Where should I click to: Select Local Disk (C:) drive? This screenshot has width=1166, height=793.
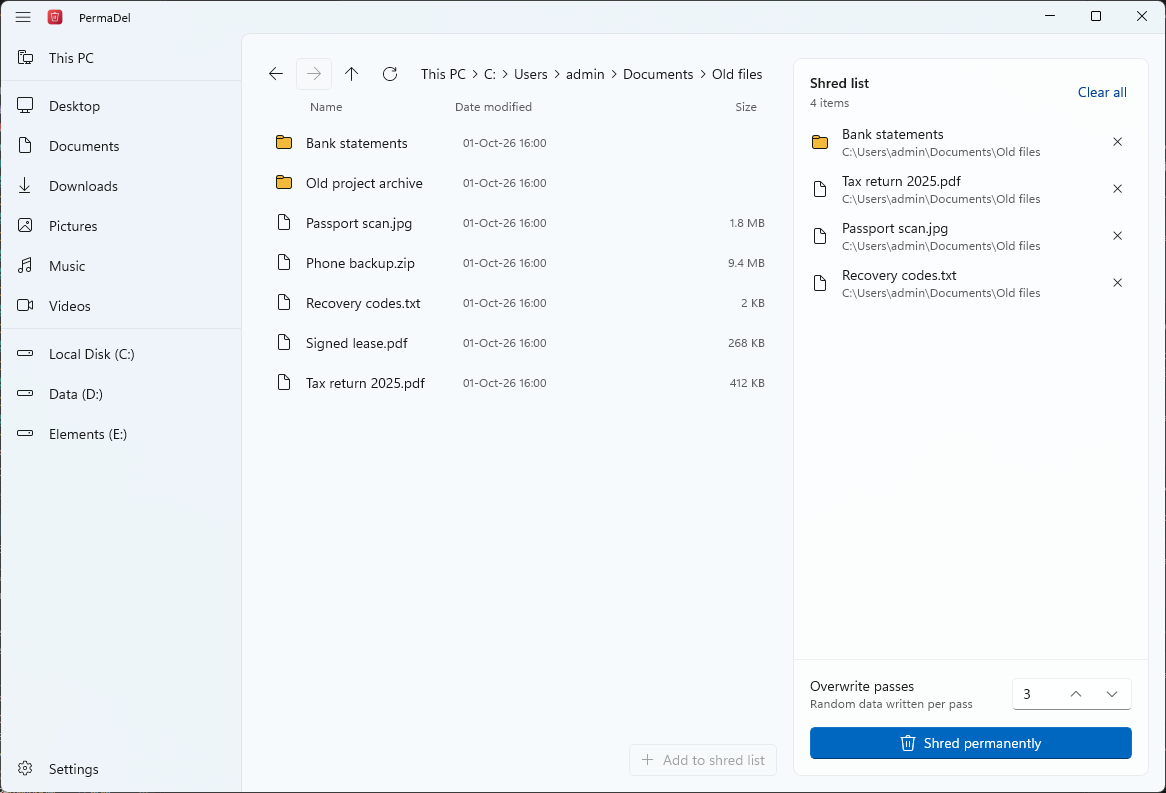tap(121, 354)
